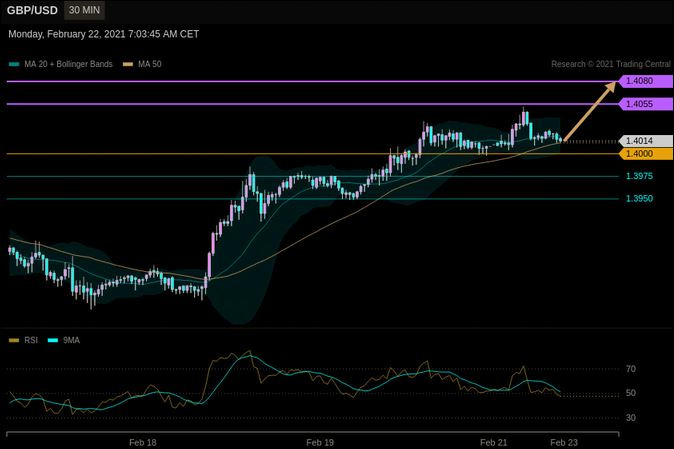
Task: Click the GBP/USD pair title
Action: pos(32,11)
